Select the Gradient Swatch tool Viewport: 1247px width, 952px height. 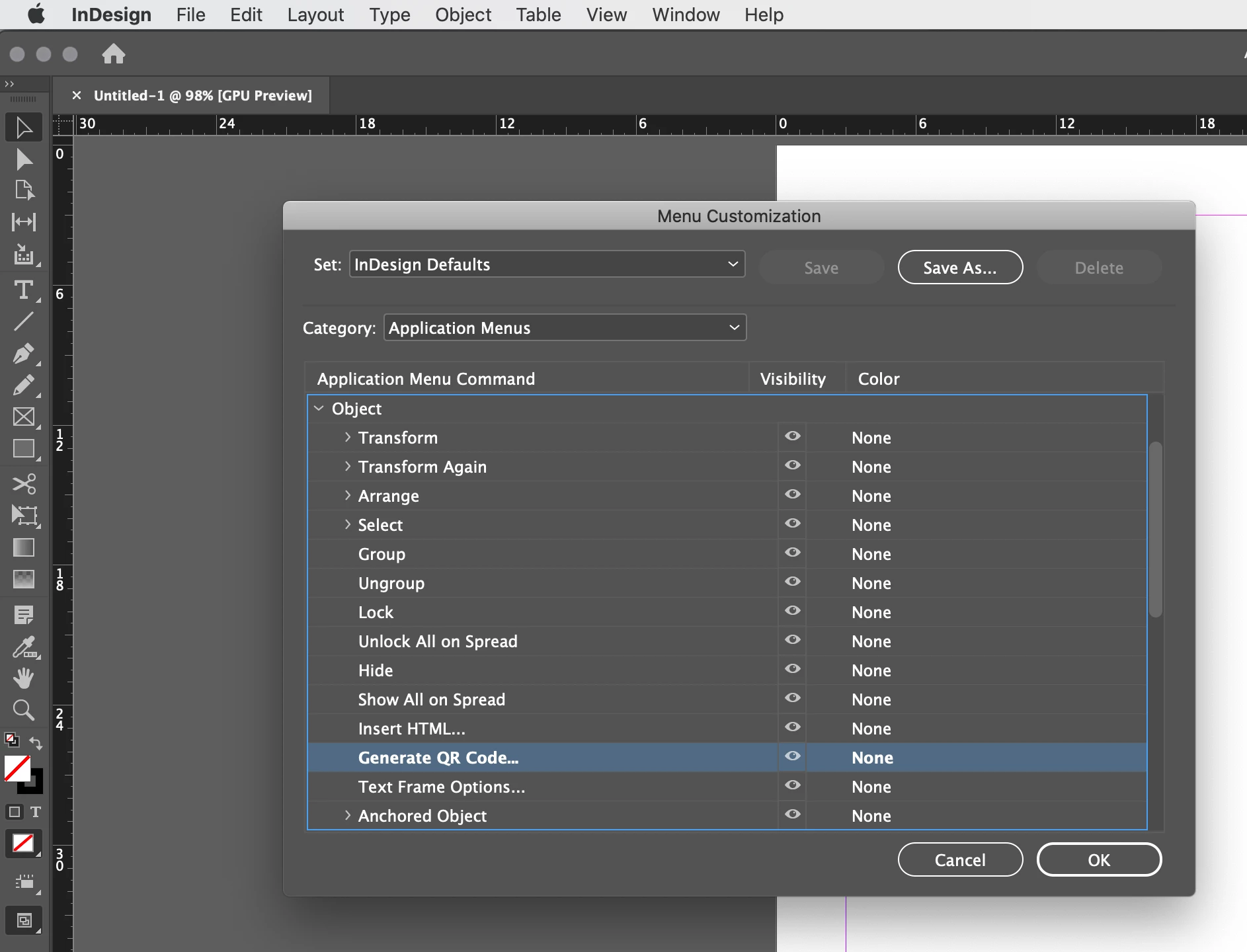click(x=24, y=547)
